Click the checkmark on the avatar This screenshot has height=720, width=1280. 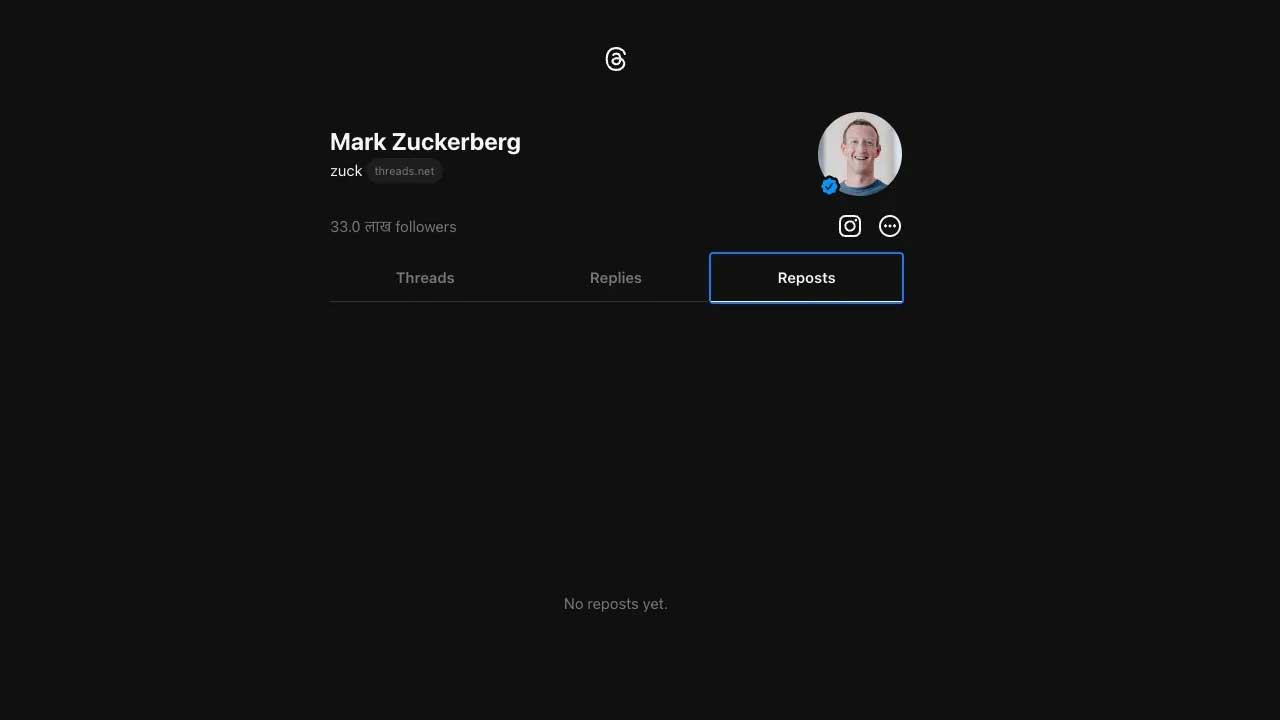[829, 186]
